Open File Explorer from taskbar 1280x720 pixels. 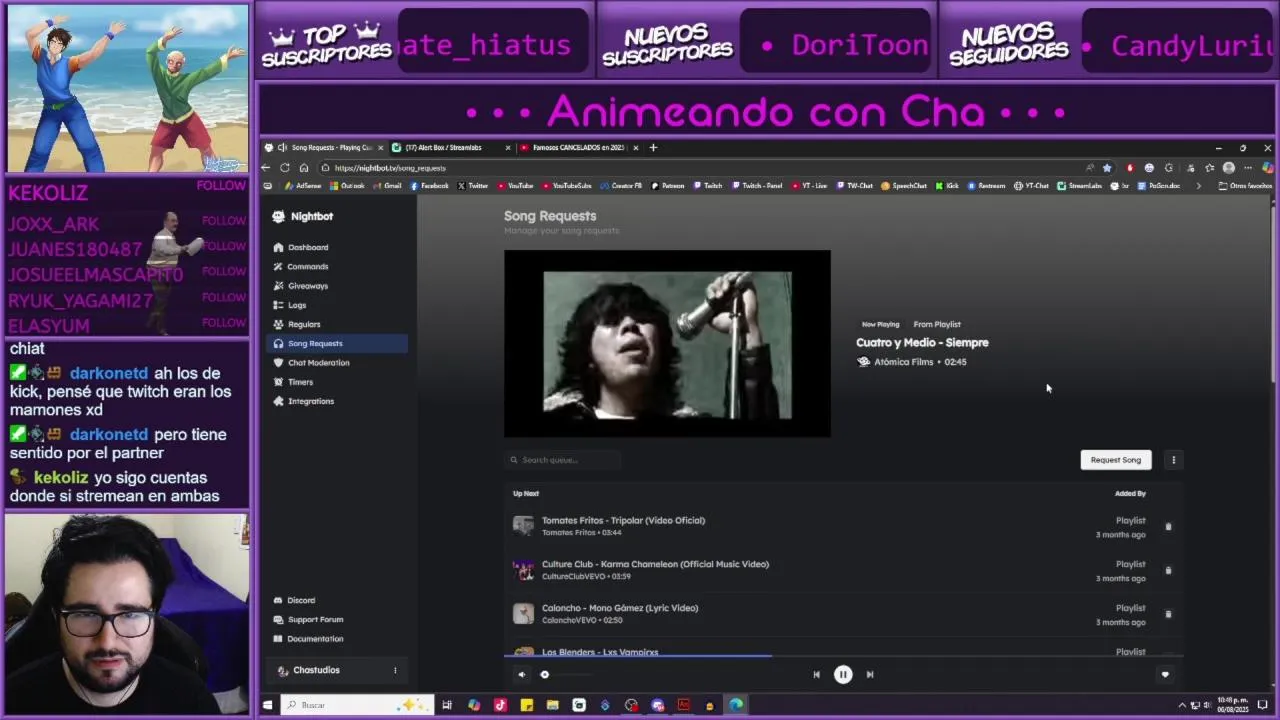pos(552,705)
